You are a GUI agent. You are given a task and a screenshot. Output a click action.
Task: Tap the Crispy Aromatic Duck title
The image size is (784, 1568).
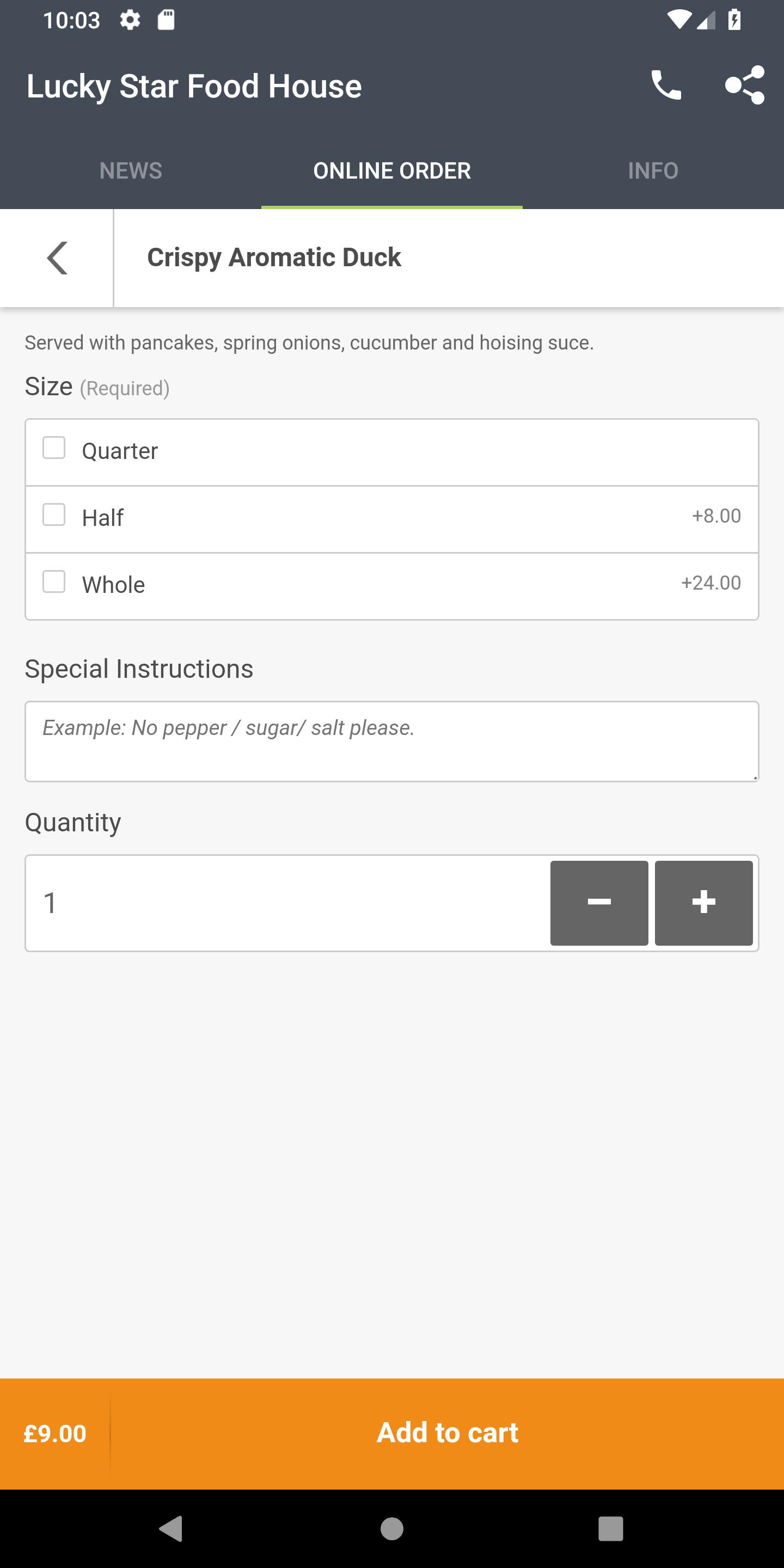point(274,258)
